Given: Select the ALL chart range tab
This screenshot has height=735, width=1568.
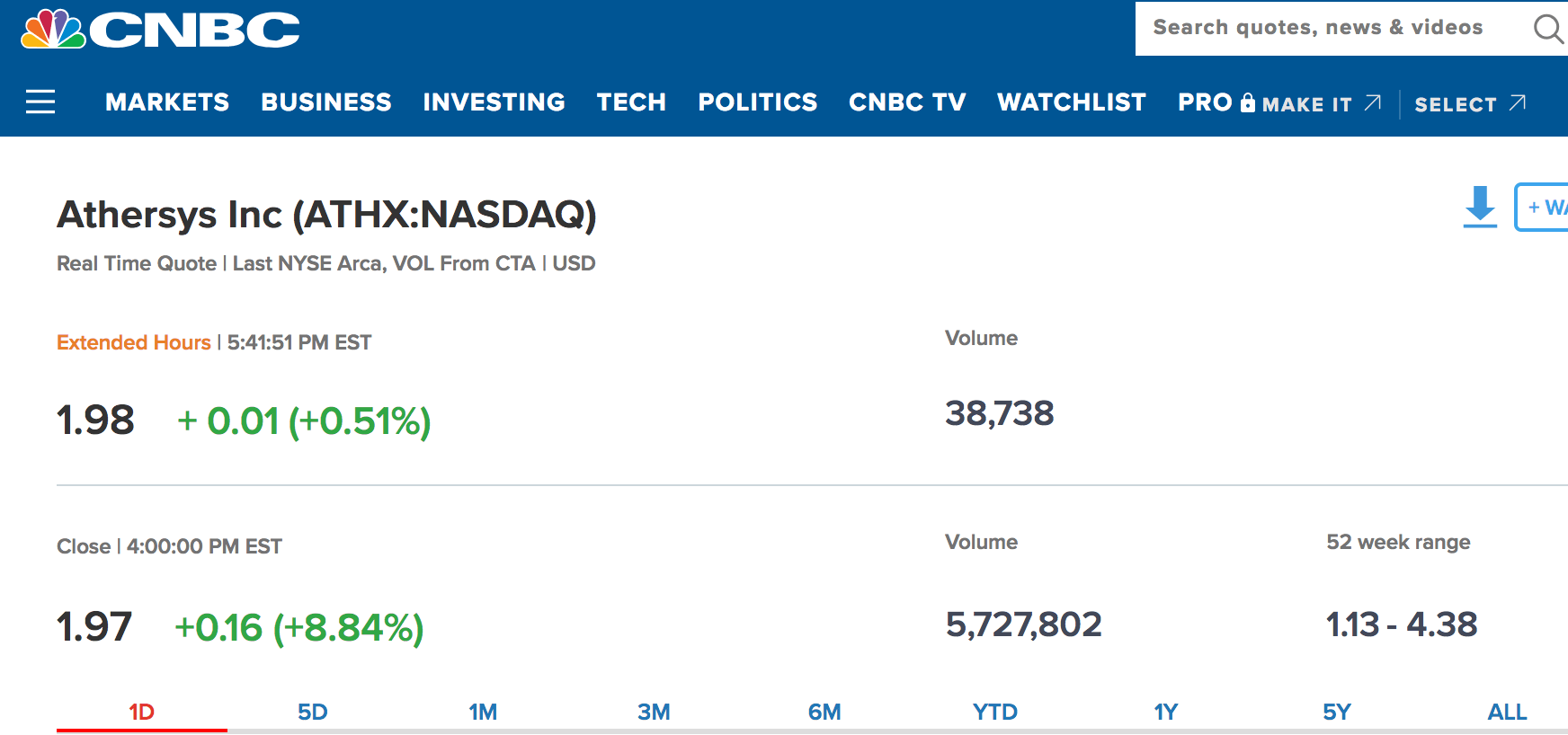Looking at the screenshot, I should (1507, 713).
